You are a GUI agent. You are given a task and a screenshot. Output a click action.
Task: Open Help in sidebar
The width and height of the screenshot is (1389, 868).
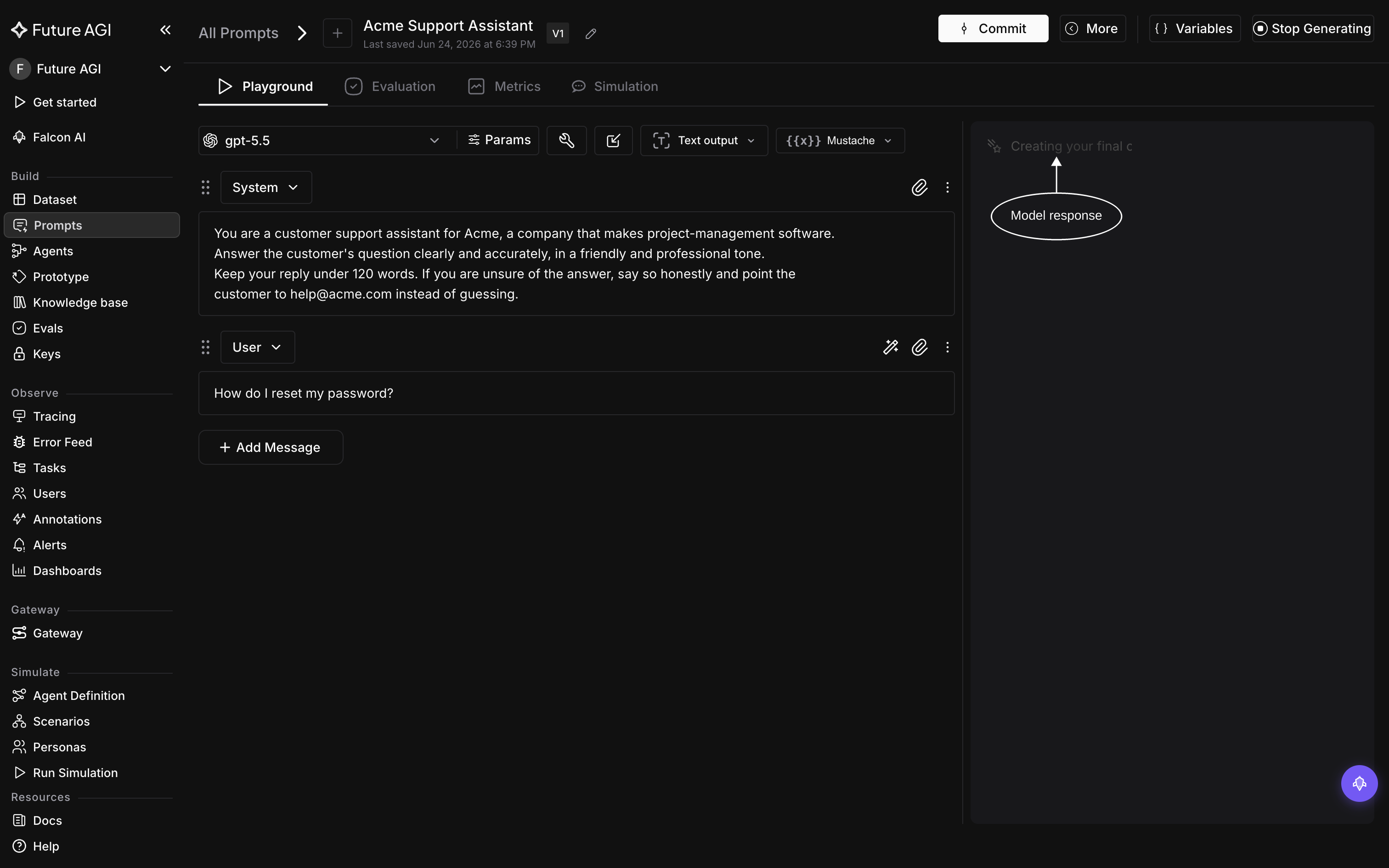(x=92, y=847)
